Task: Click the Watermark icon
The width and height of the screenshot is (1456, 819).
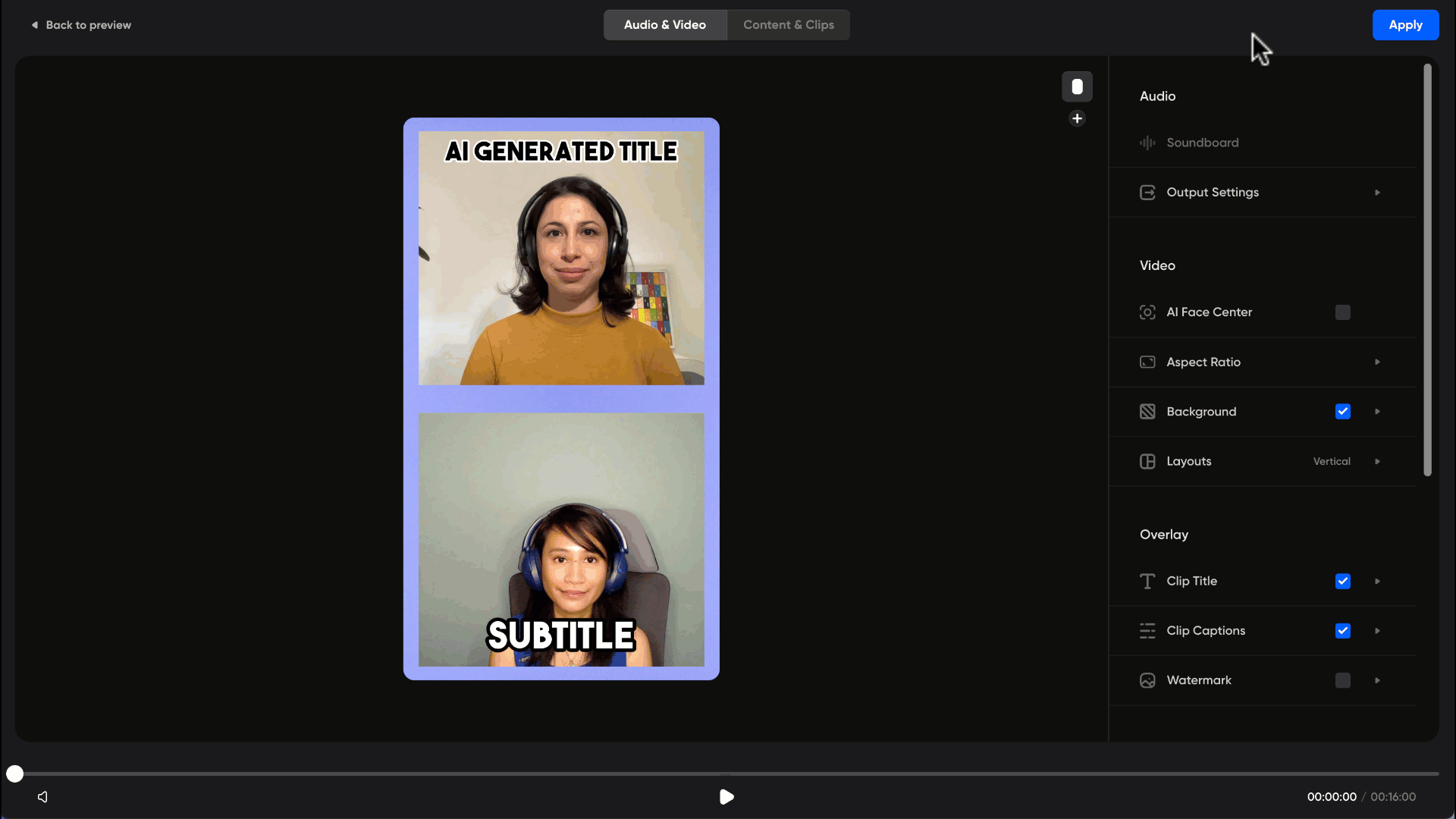Action: point(1147,680)
